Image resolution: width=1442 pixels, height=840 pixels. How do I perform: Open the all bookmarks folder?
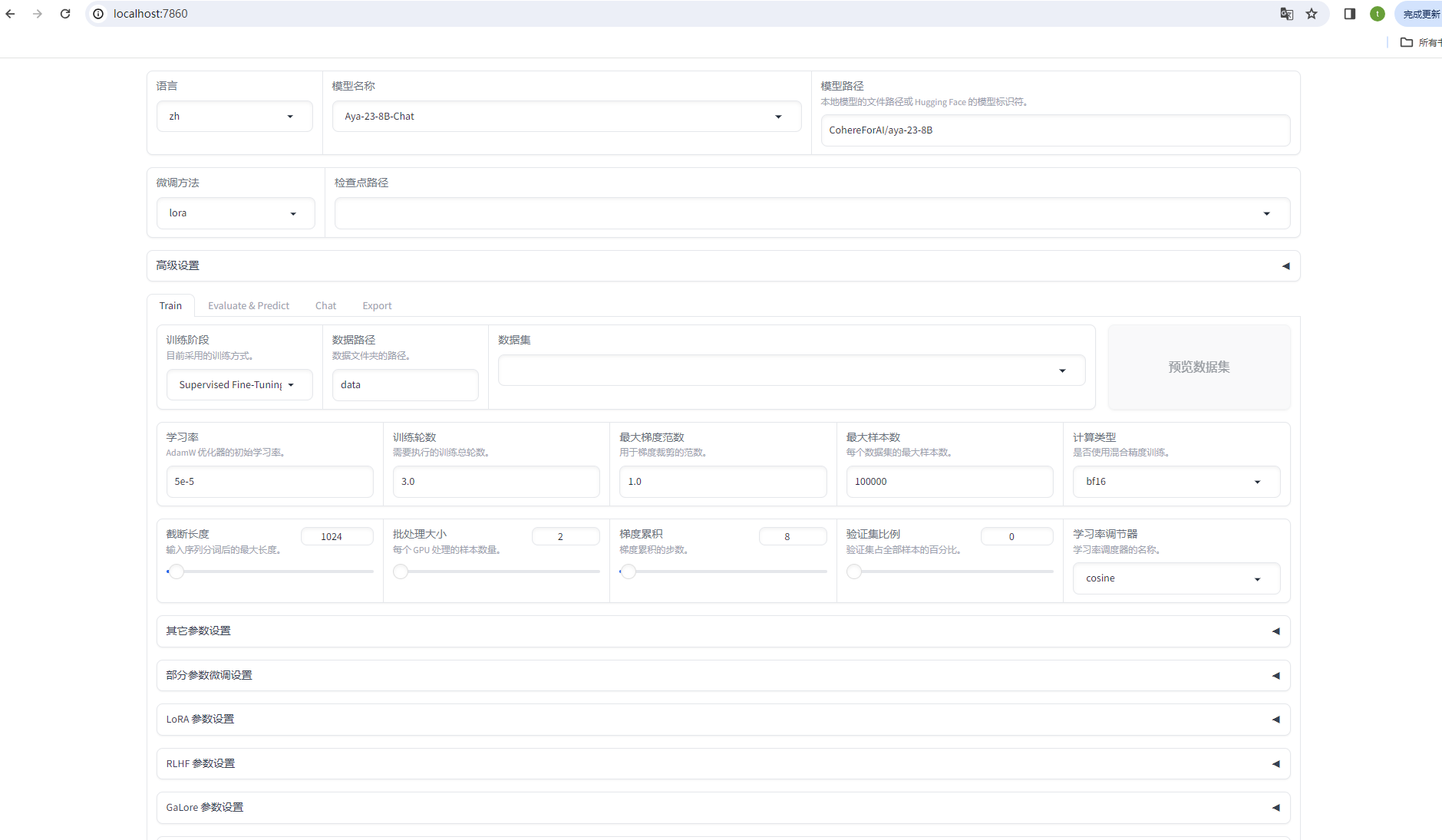(1420, 42)
